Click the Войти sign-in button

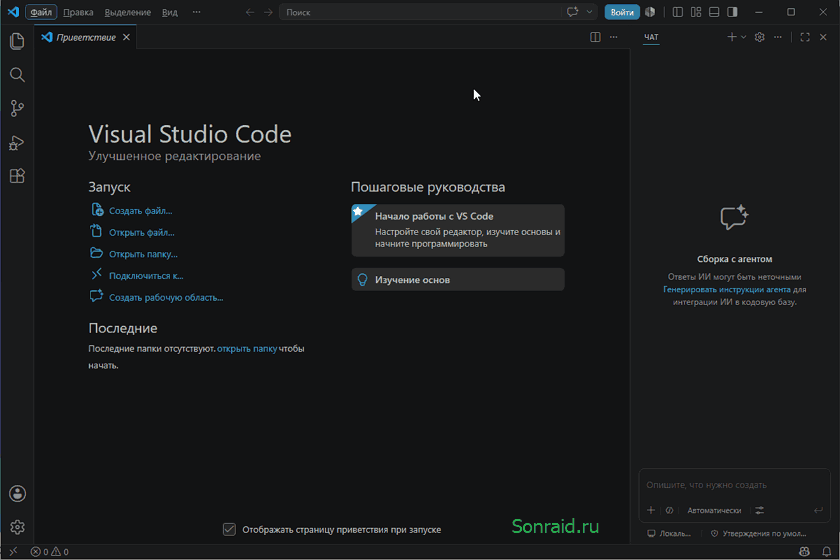pyautogui.click(x=622, y=12)
